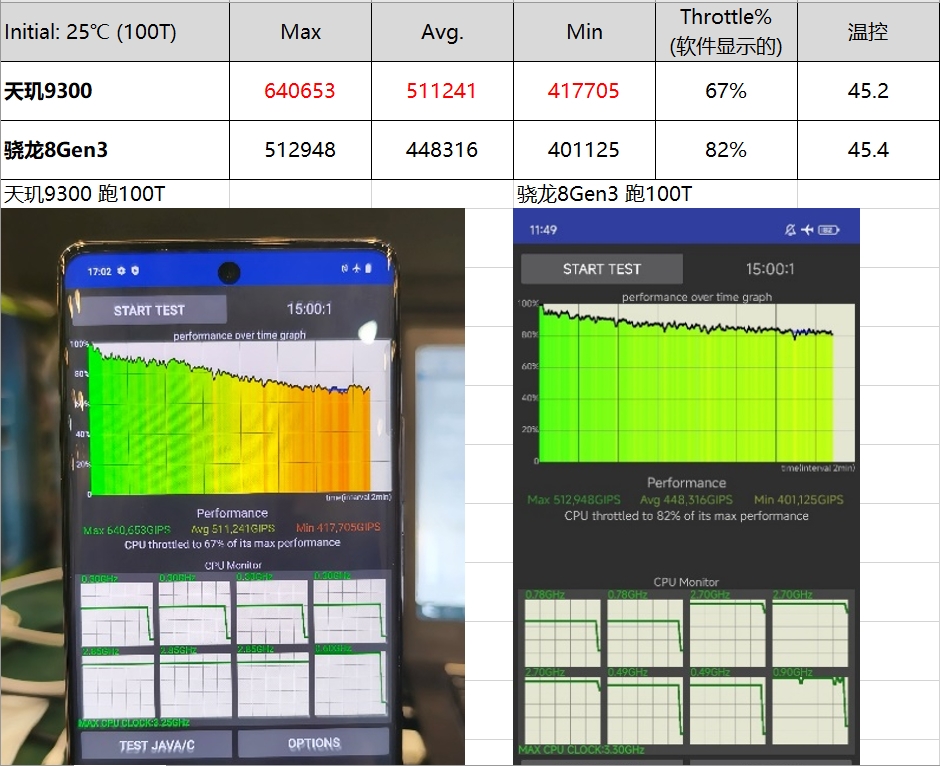940x766 pixels.
Task: Open OPTIONS on the left phone
Action: coord(314,744)
